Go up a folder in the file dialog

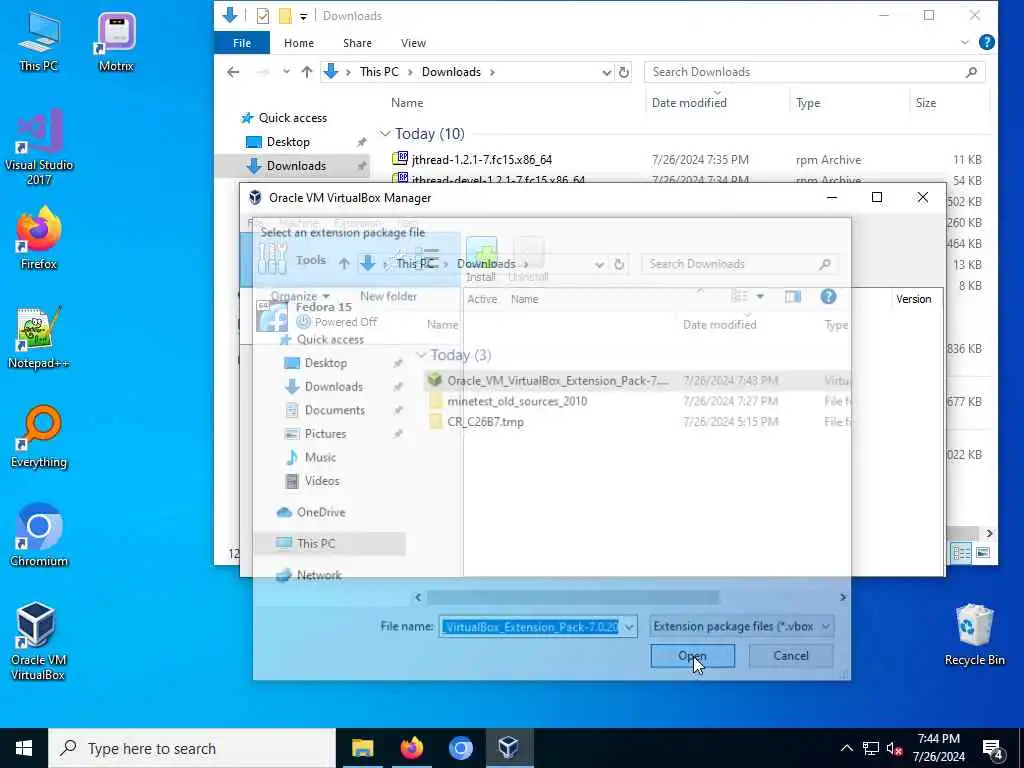(344, 264)
